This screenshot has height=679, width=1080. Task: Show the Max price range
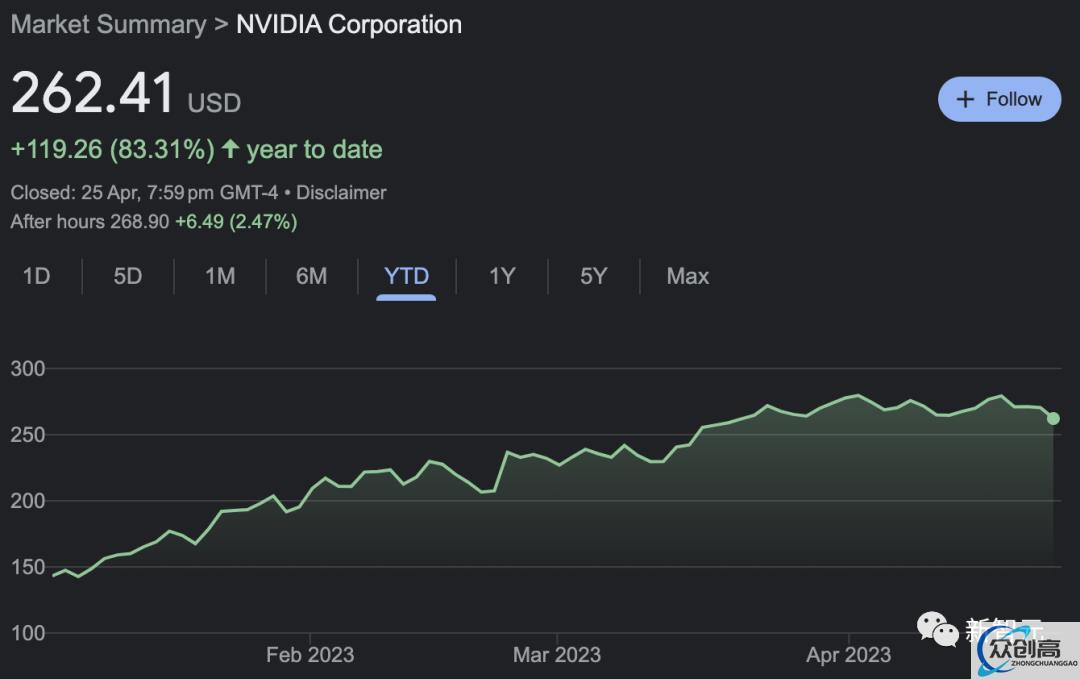tap(687, 276)
